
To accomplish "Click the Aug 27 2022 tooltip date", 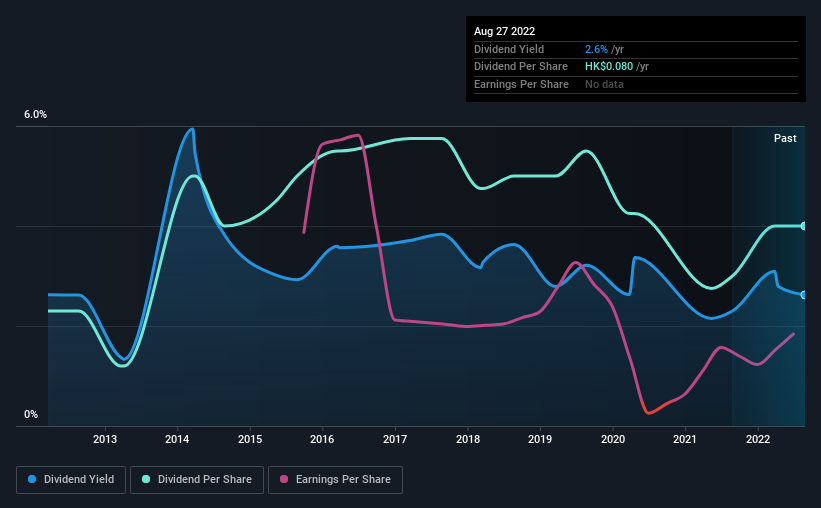I will (504, 31).
